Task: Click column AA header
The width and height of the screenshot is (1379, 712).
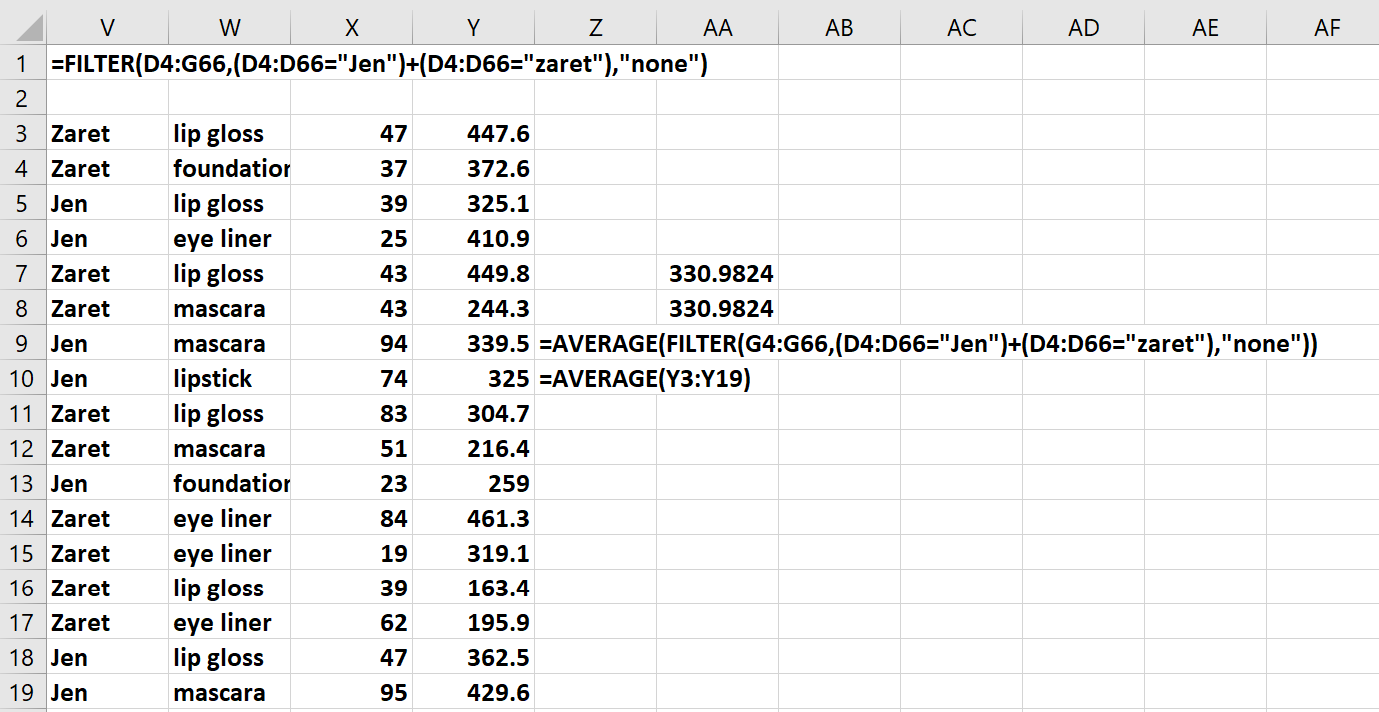Action: (717, 28)
